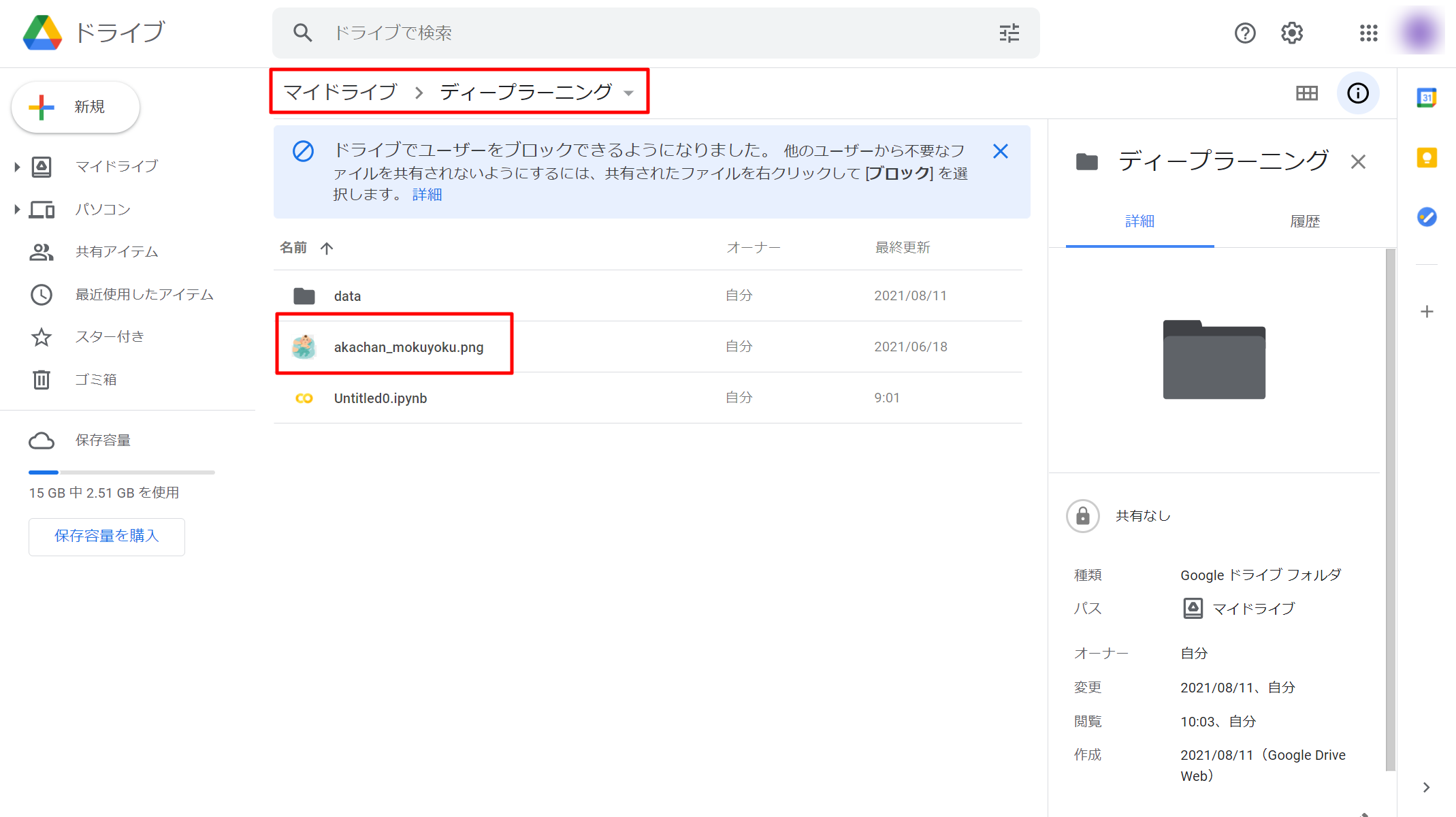
Task: Open the 詳細 link in banner
Action: (427, 195)
